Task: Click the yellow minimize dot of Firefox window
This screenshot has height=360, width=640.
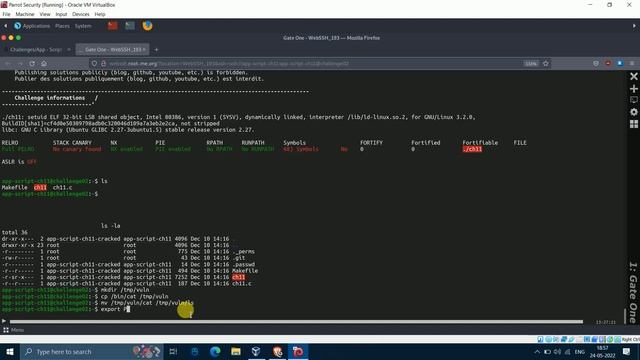Action: coord(11,38)
